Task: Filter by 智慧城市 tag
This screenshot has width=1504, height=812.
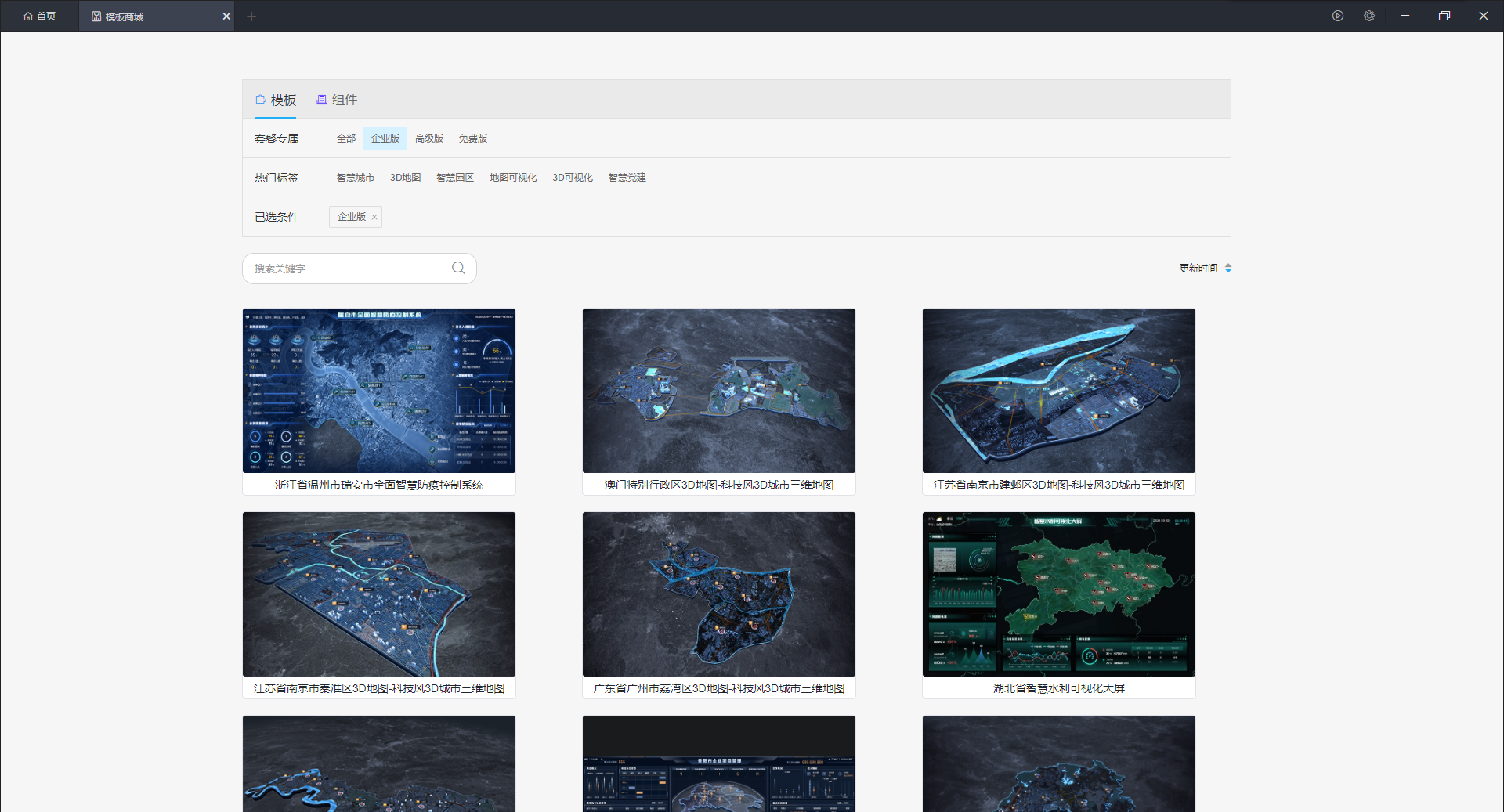Action: coord(356,178)
